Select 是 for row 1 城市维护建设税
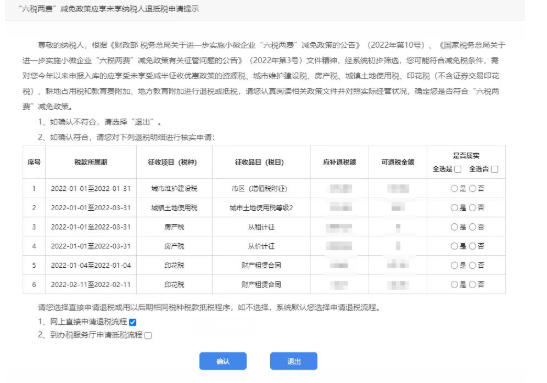 click(454, 189)
